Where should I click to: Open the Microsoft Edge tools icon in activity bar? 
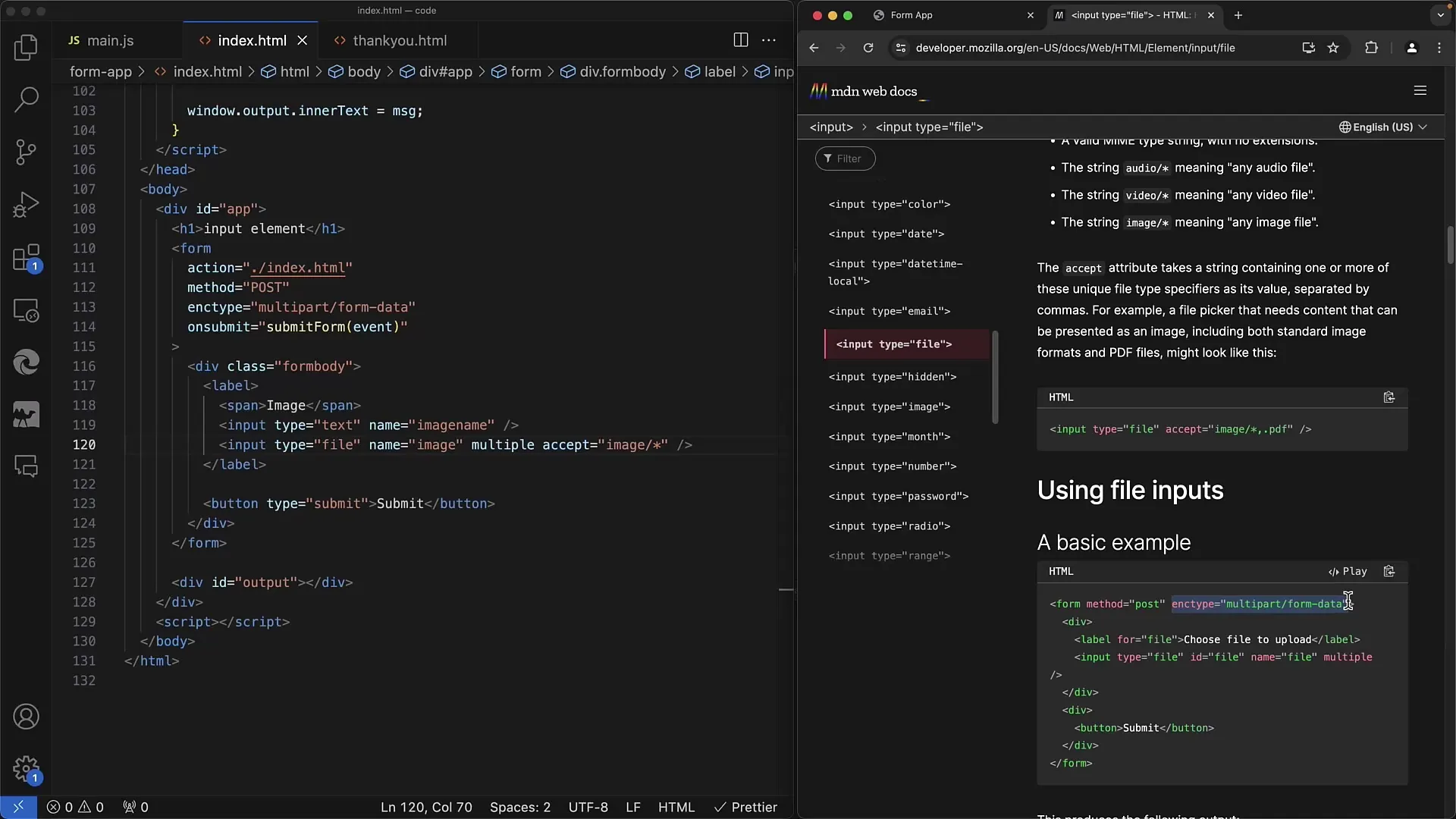coord(26,362)
